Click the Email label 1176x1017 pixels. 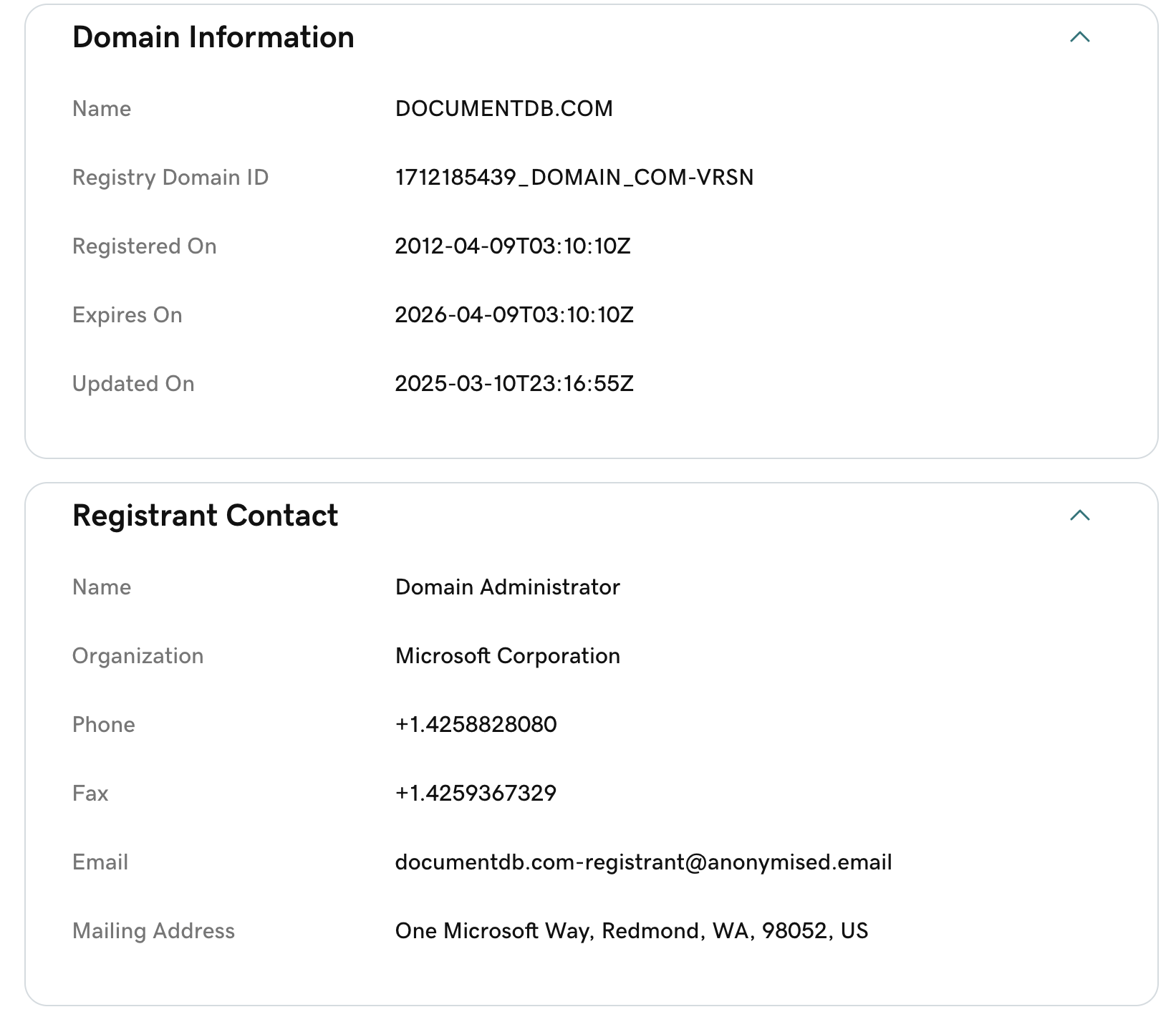(100, 862)
